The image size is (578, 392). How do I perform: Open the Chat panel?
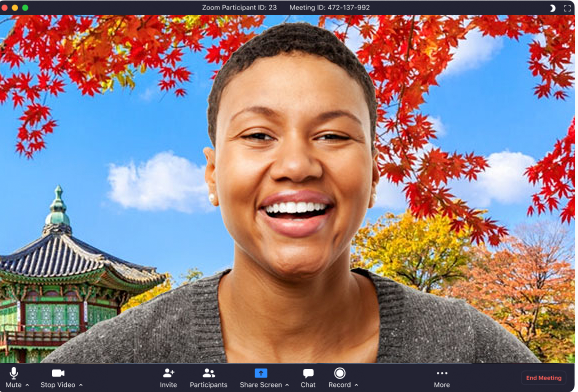click(x=308, y=378)
